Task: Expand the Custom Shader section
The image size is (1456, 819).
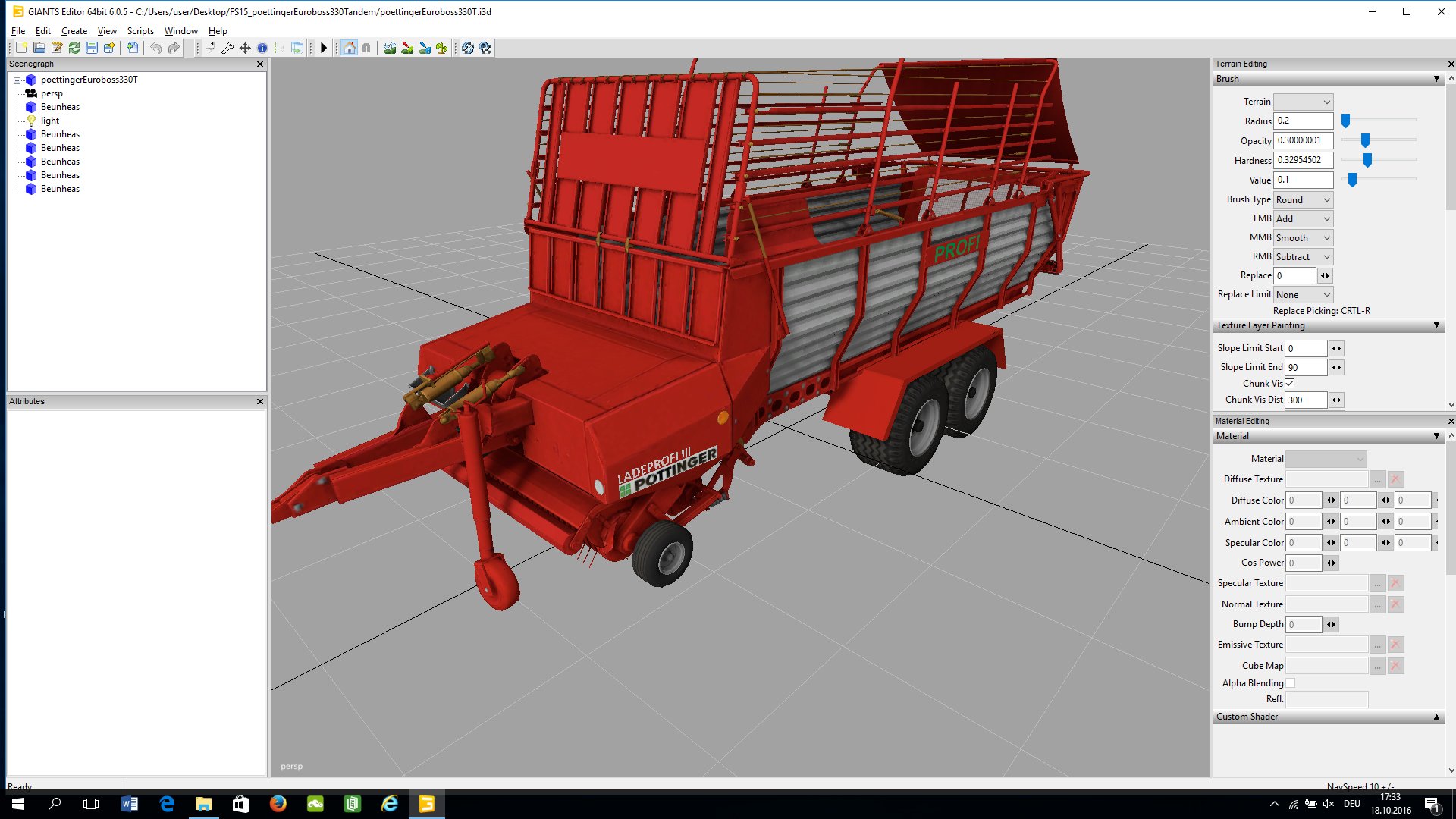Action: pos(1436,717)
